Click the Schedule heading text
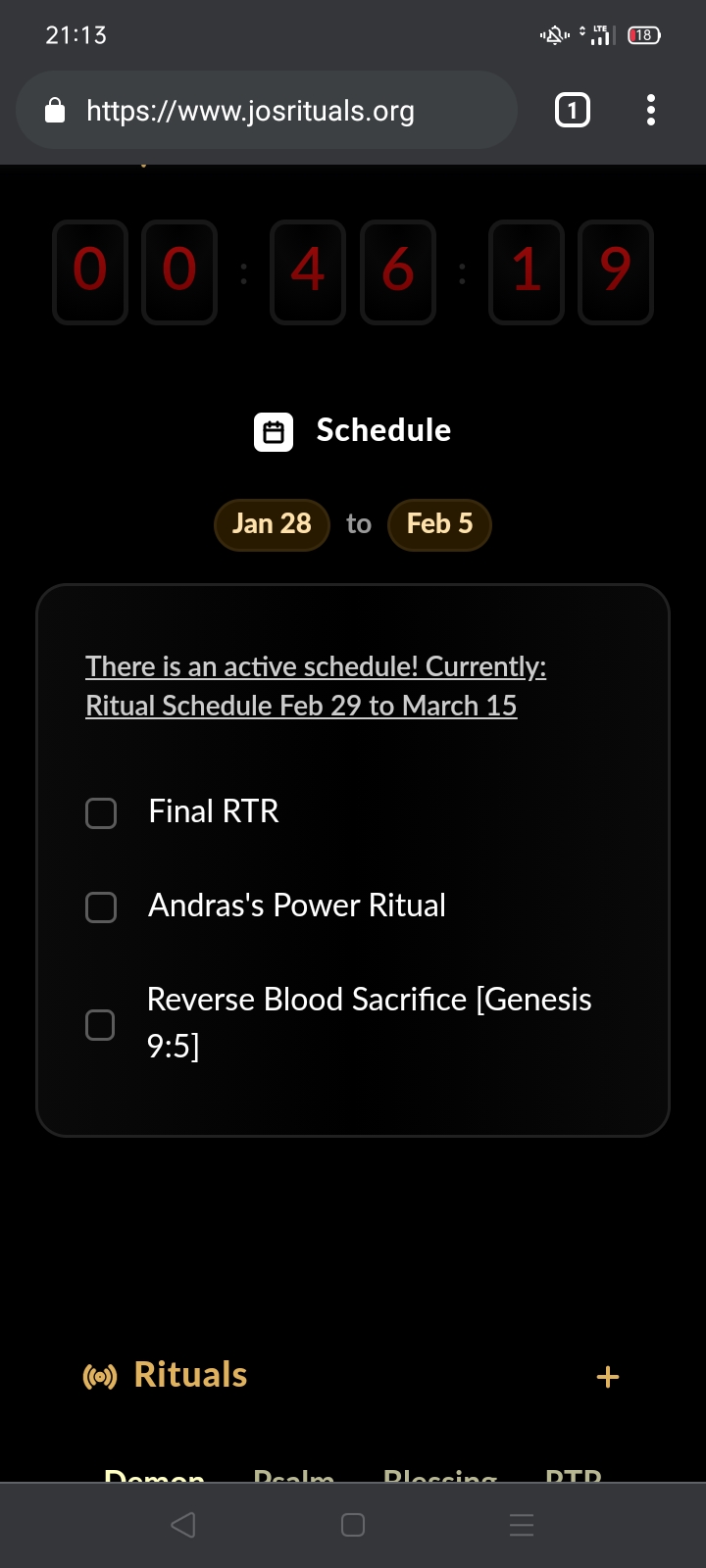 [x=383, y=430]
